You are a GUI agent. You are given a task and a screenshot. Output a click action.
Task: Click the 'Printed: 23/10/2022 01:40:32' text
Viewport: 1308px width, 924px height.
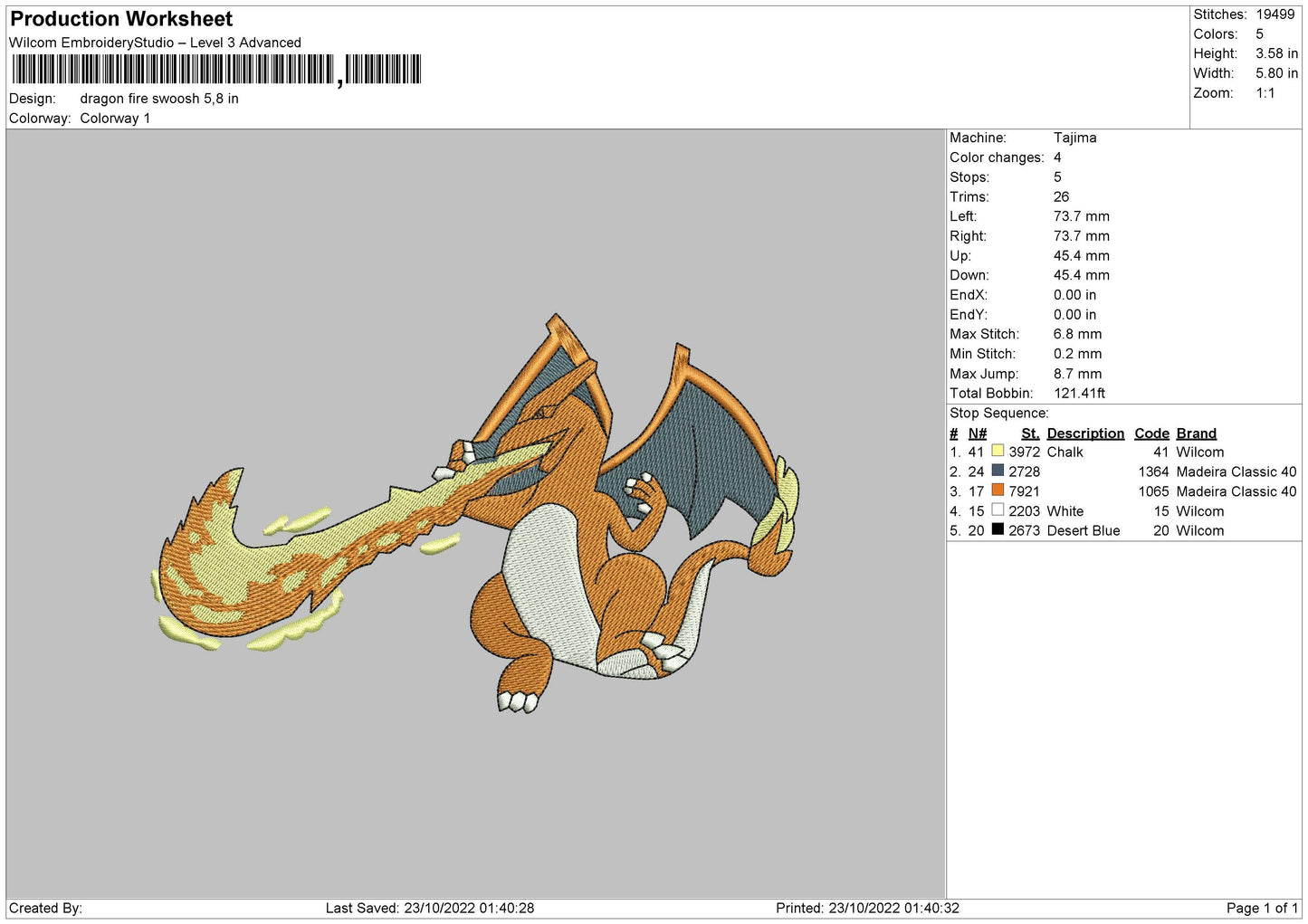click(x=867, y=908)
